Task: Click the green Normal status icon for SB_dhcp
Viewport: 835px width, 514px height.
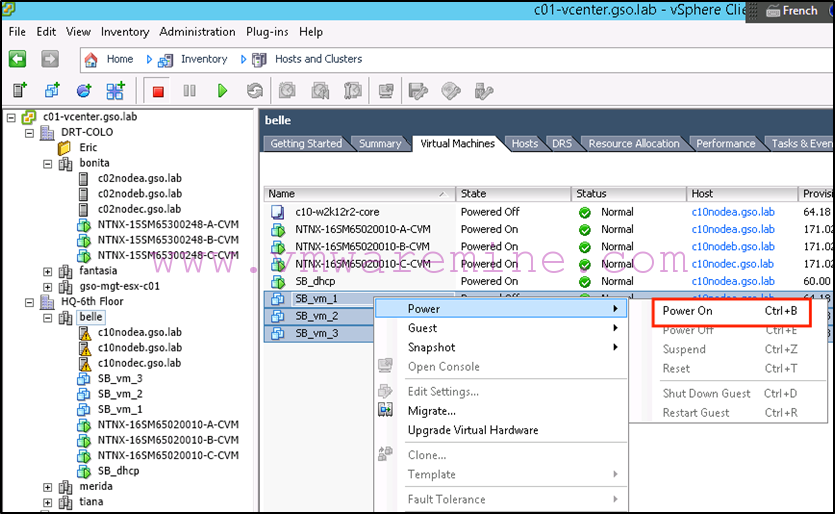Action: [x=585, y=282]
